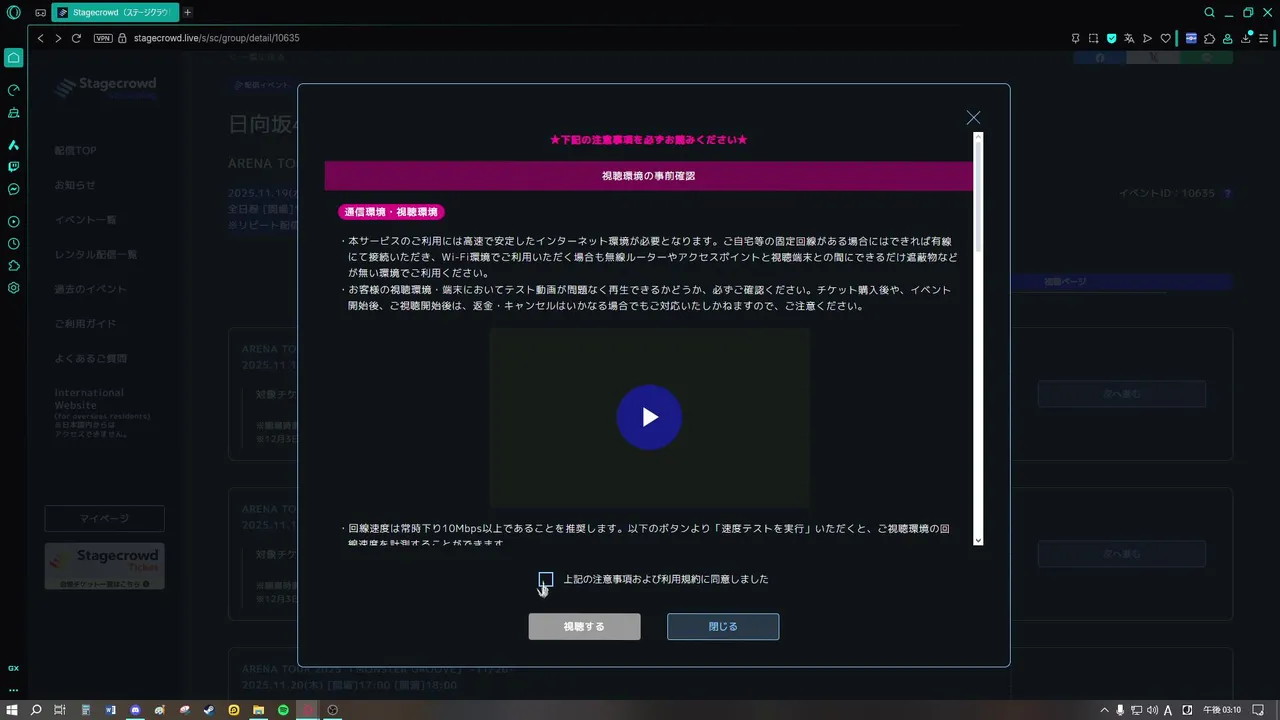Click the dialog scrollbar down arrow
Viewport: 1280px width, 720px height.
point(978,540)
